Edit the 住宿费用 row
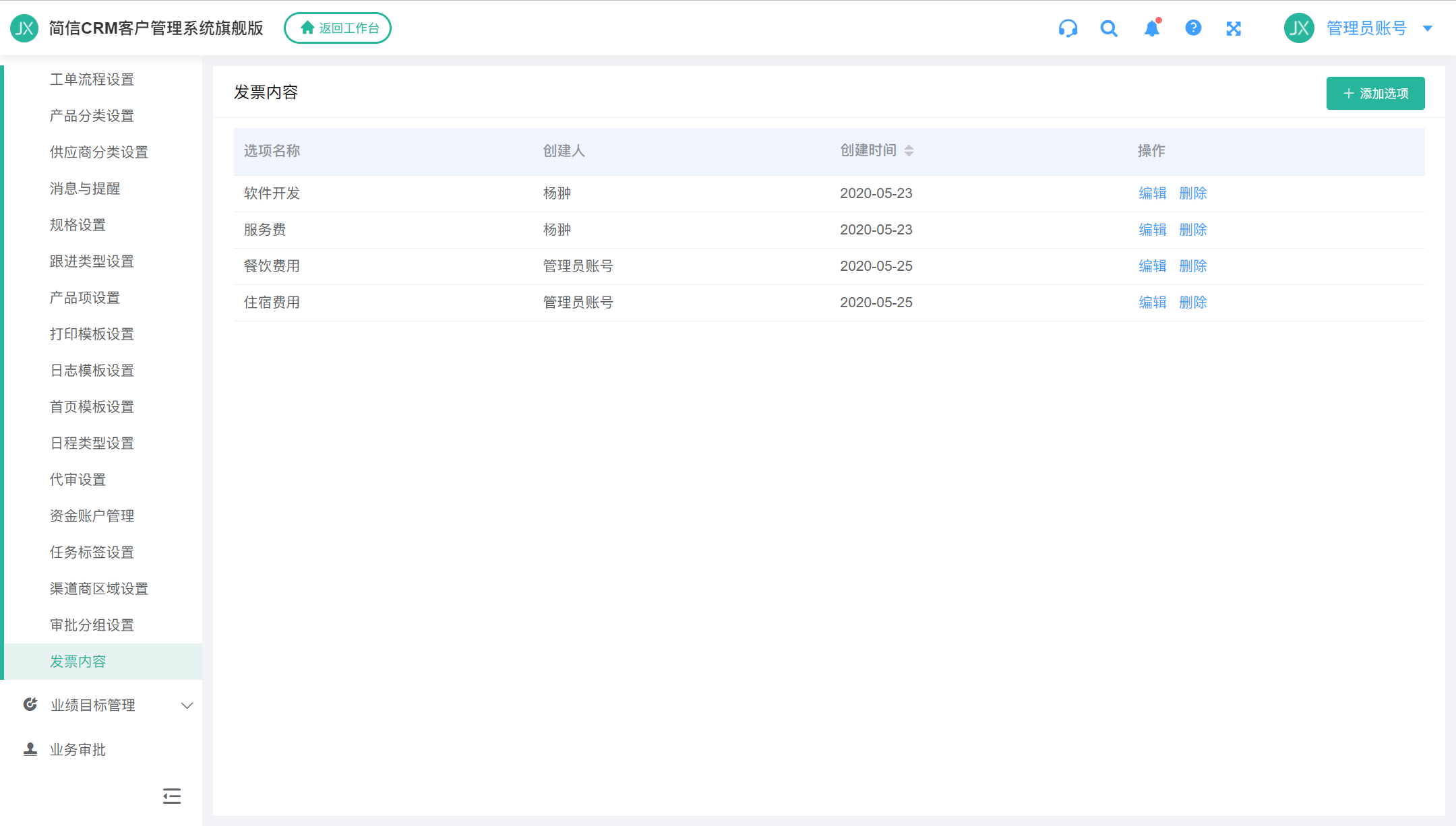Screen dimensions: 1456x826 [x=1152, y=303]
